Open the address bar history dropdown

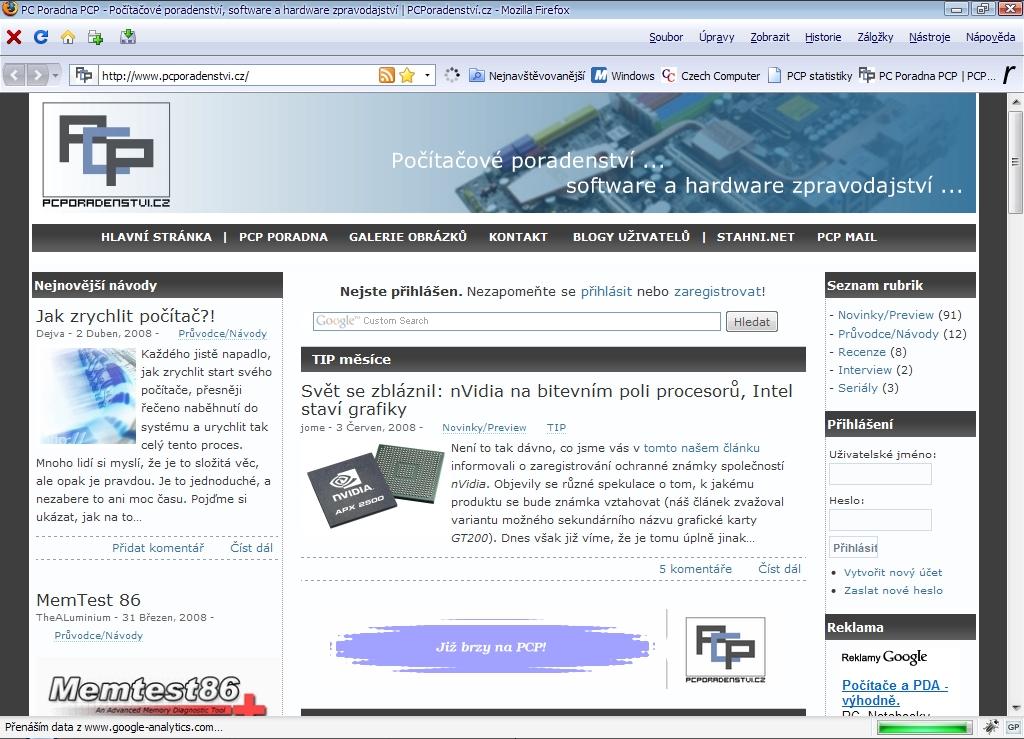(x=427, y=75)
